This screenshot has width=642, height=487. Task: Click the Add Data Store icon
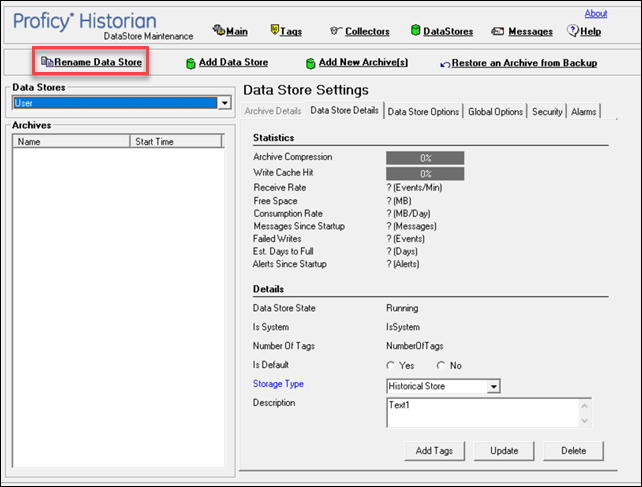(190, 63)
